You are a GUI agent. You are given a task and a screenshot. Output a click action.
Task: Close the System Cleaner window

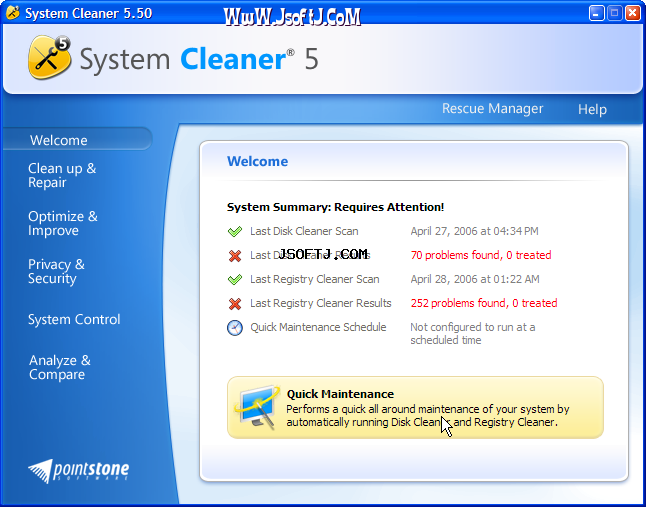[x=632, y=13]
